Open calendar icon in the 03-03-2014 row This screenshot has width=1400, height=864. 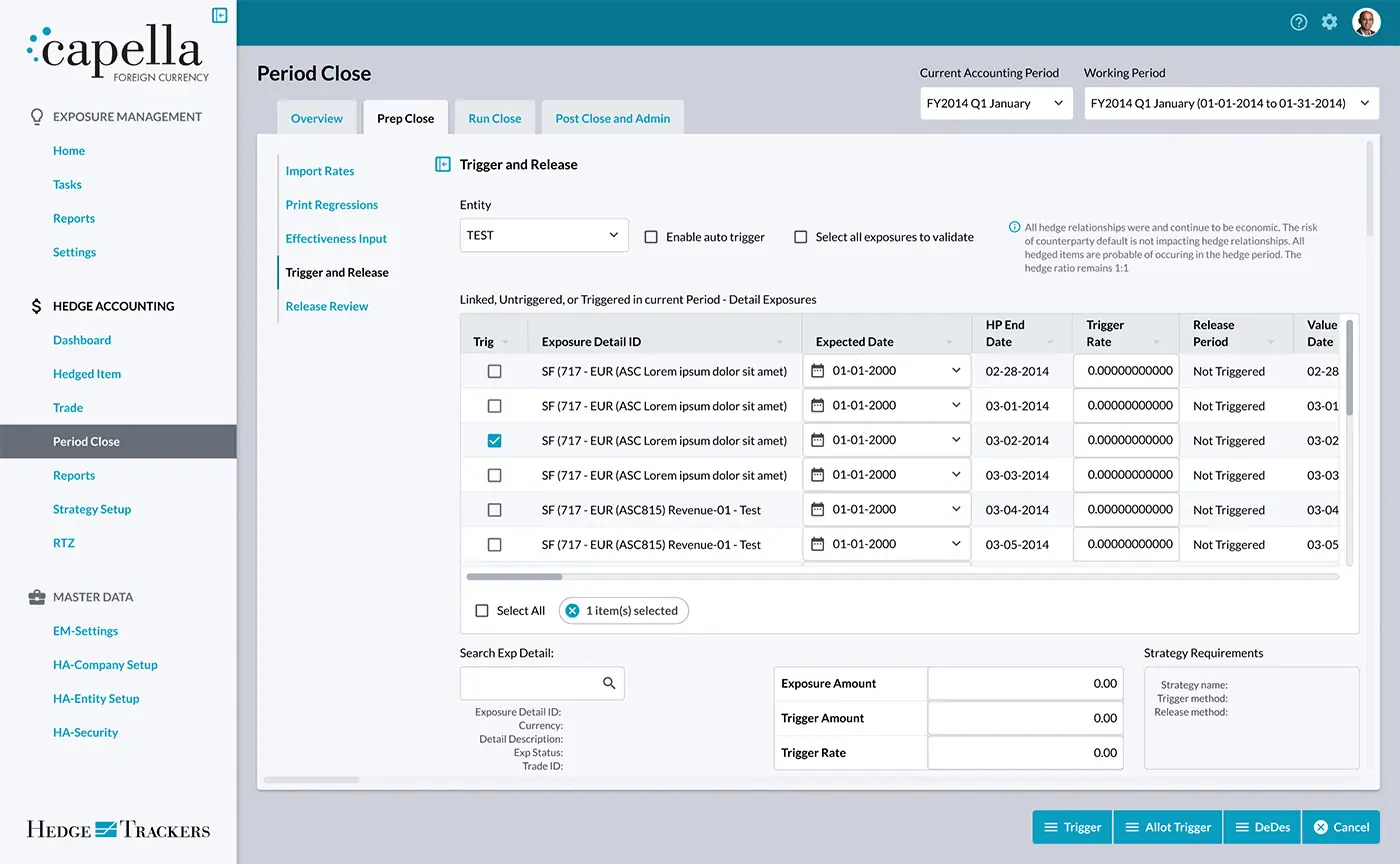[818, 475]
